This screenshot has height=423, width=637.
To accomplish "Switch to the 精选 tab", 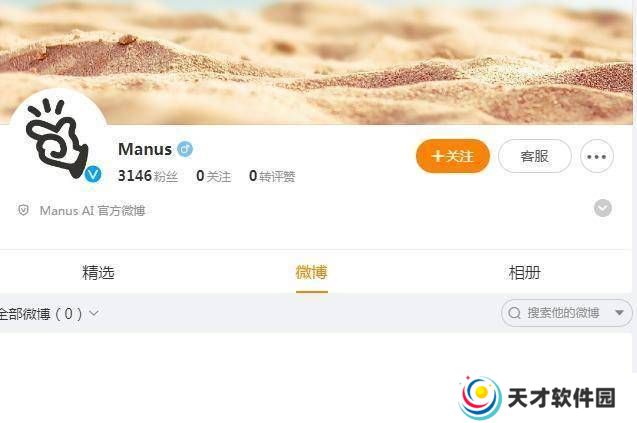I will click(x=98, y=272).
